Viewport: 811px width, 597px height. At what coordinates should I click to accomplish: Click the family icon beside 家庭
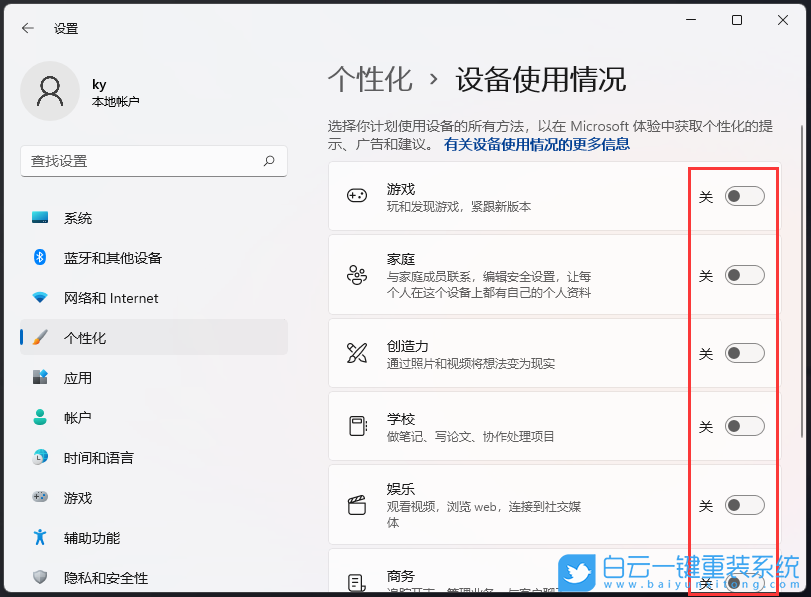click(x=356, y=274)
